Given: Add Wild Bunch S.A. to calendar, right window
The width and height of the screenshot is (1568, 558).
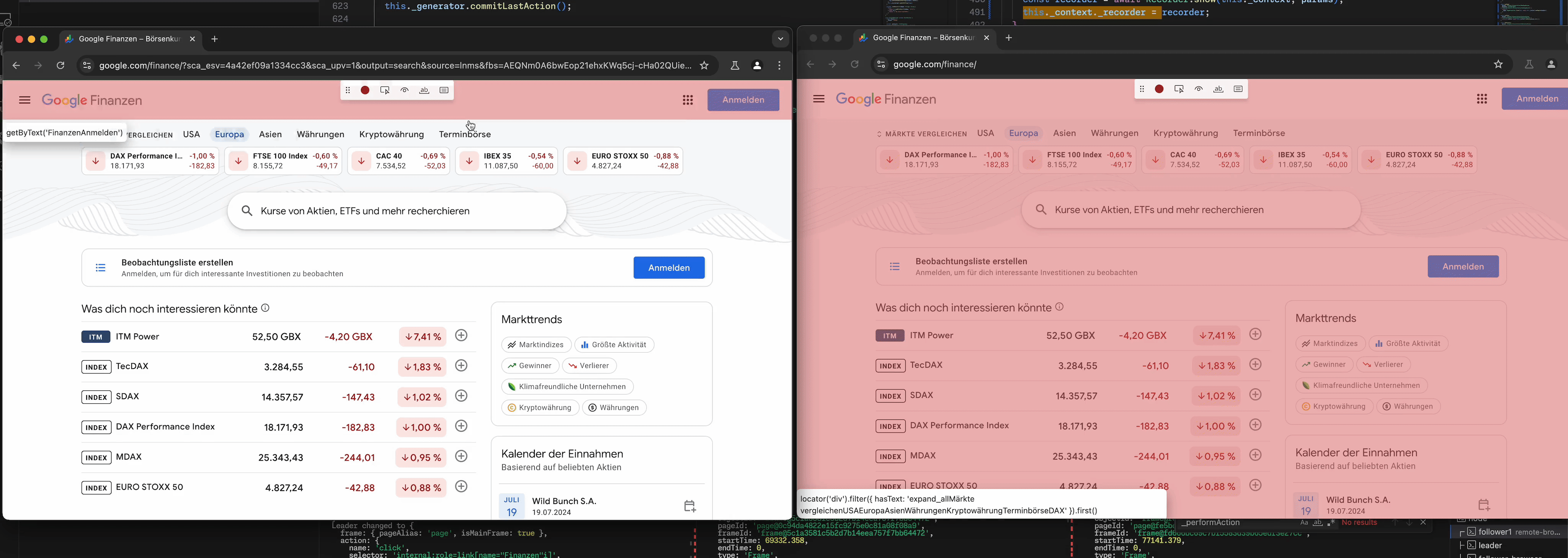Looking at the screenshot, I should point(1484,505).
